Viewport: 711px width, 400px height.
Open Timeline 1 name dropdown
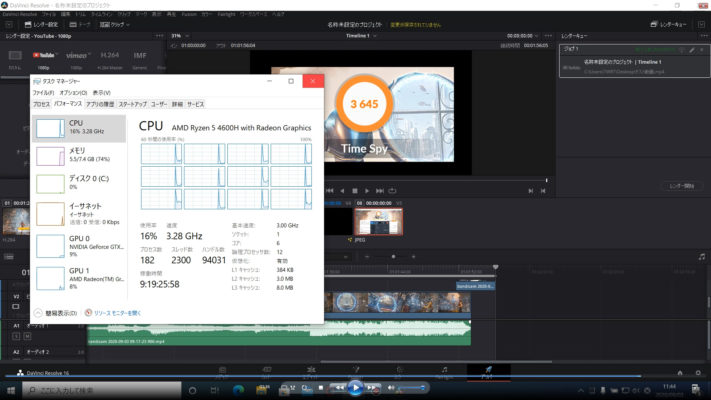[361, 35]
